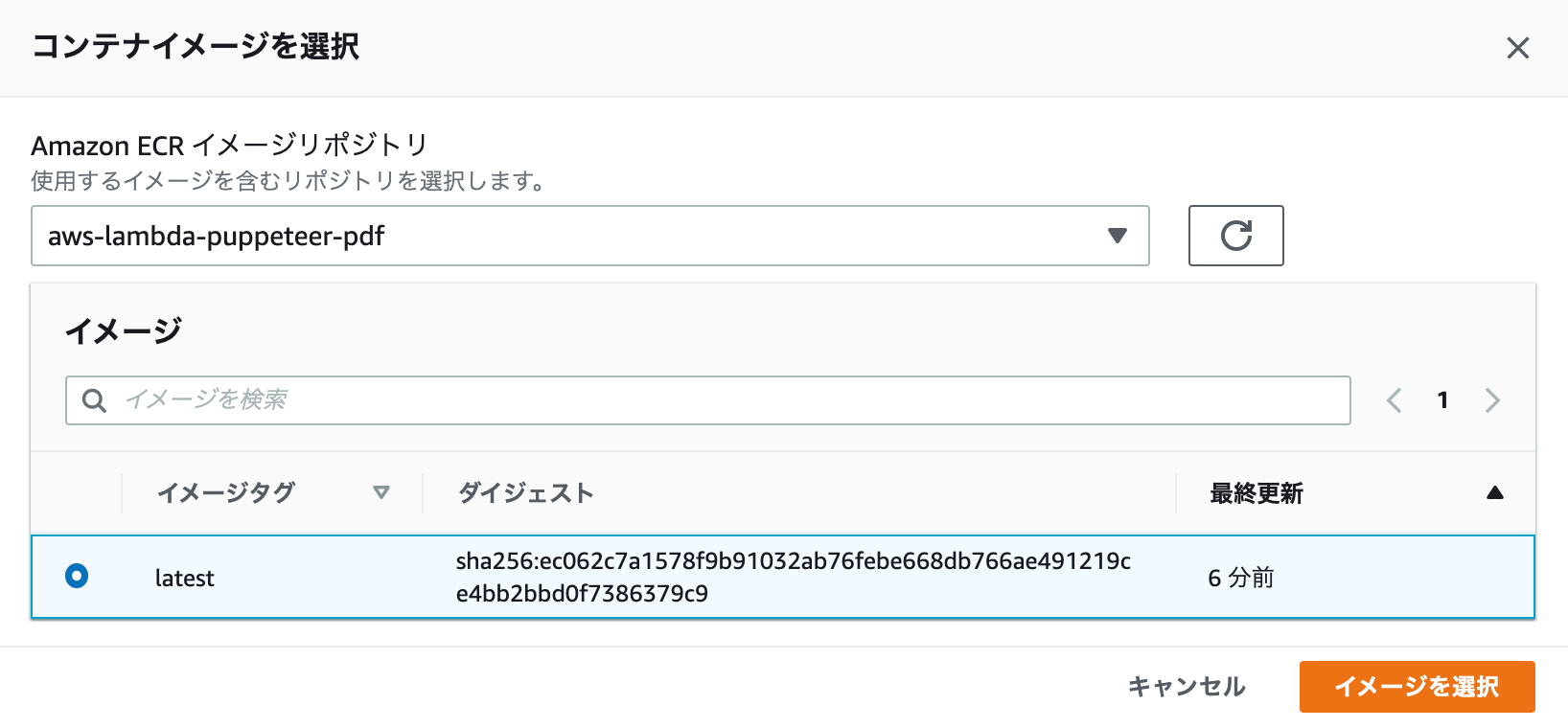This screenshot has height=728, width=1568.
Task: Click the ダイジェスト column header
Action: 526,492
